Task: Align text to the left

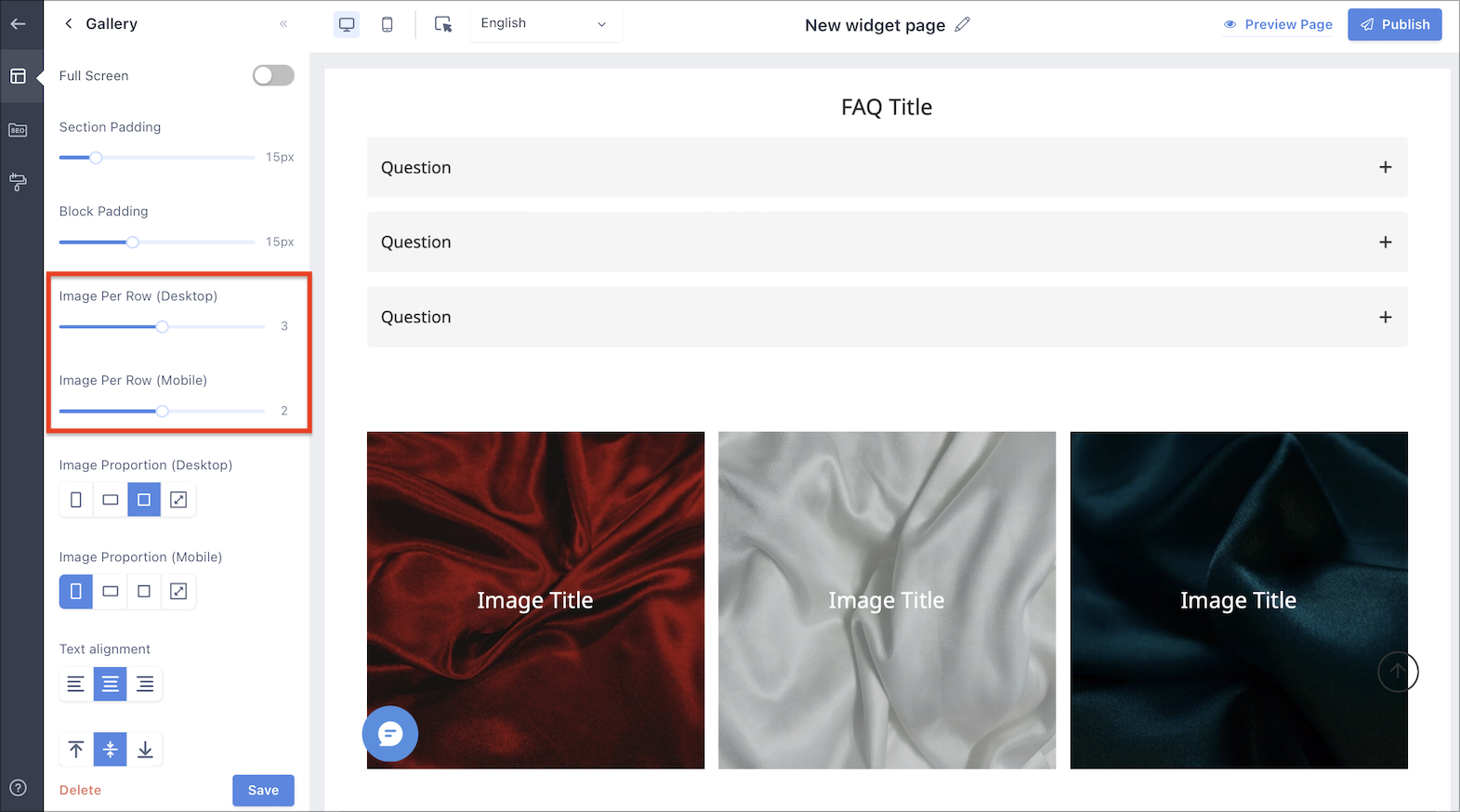Action: [x=76, y=684]
